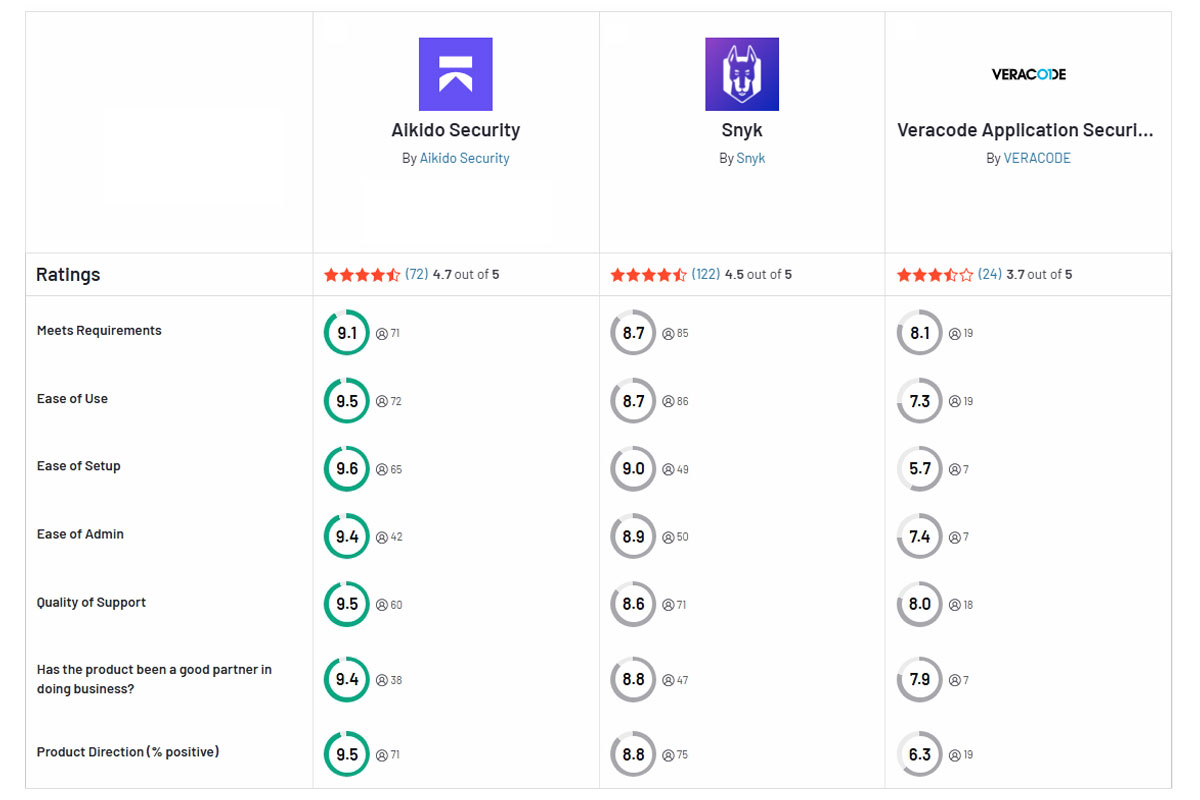Click Aikido's 65 Ease of Setup respondents
Screen dimensions: 1200x800
[x=389, y=470]
